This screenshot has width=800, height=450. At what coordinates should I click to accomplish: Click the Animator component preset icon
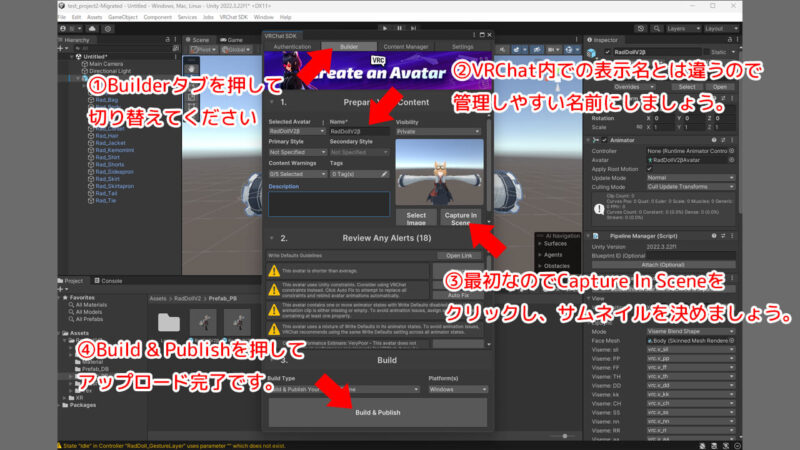coord(723,140)
